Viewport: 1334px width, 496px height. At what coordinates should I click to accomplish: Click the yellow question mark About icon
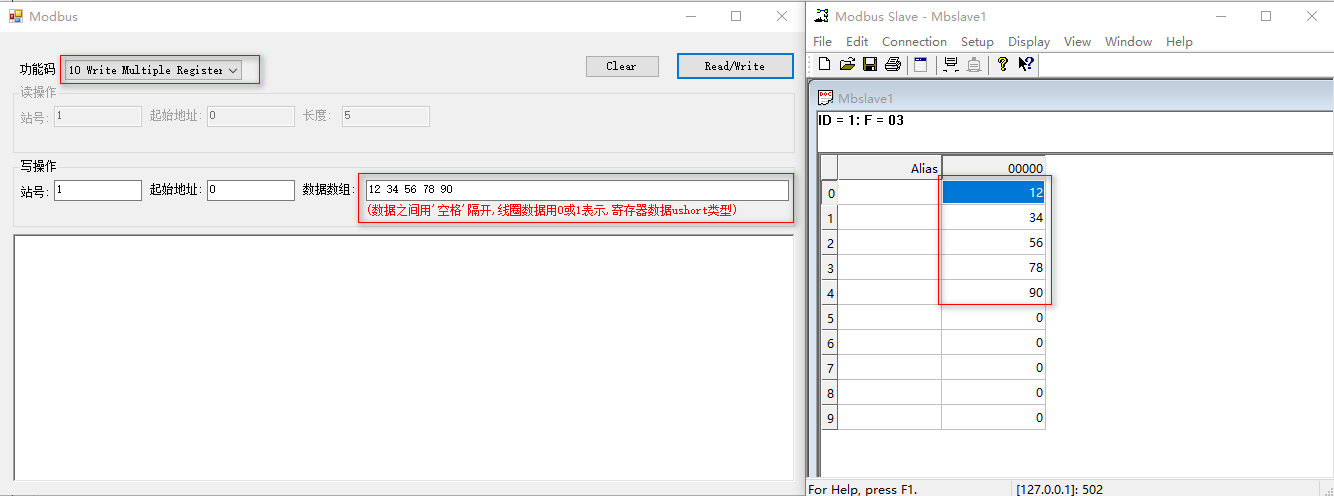1003,64
